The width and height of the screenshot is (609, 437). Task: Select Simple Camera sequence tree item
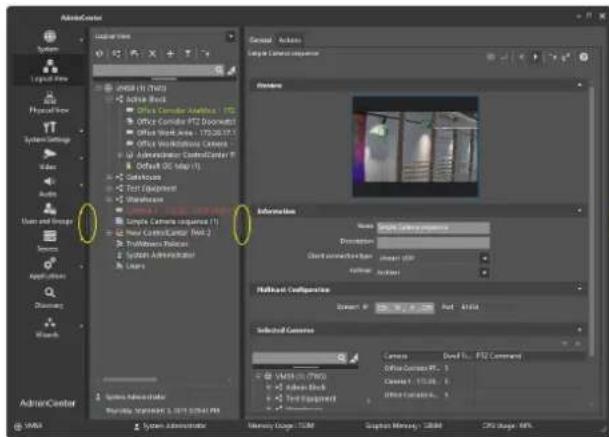pyautogui.click(x=167, y=221)
